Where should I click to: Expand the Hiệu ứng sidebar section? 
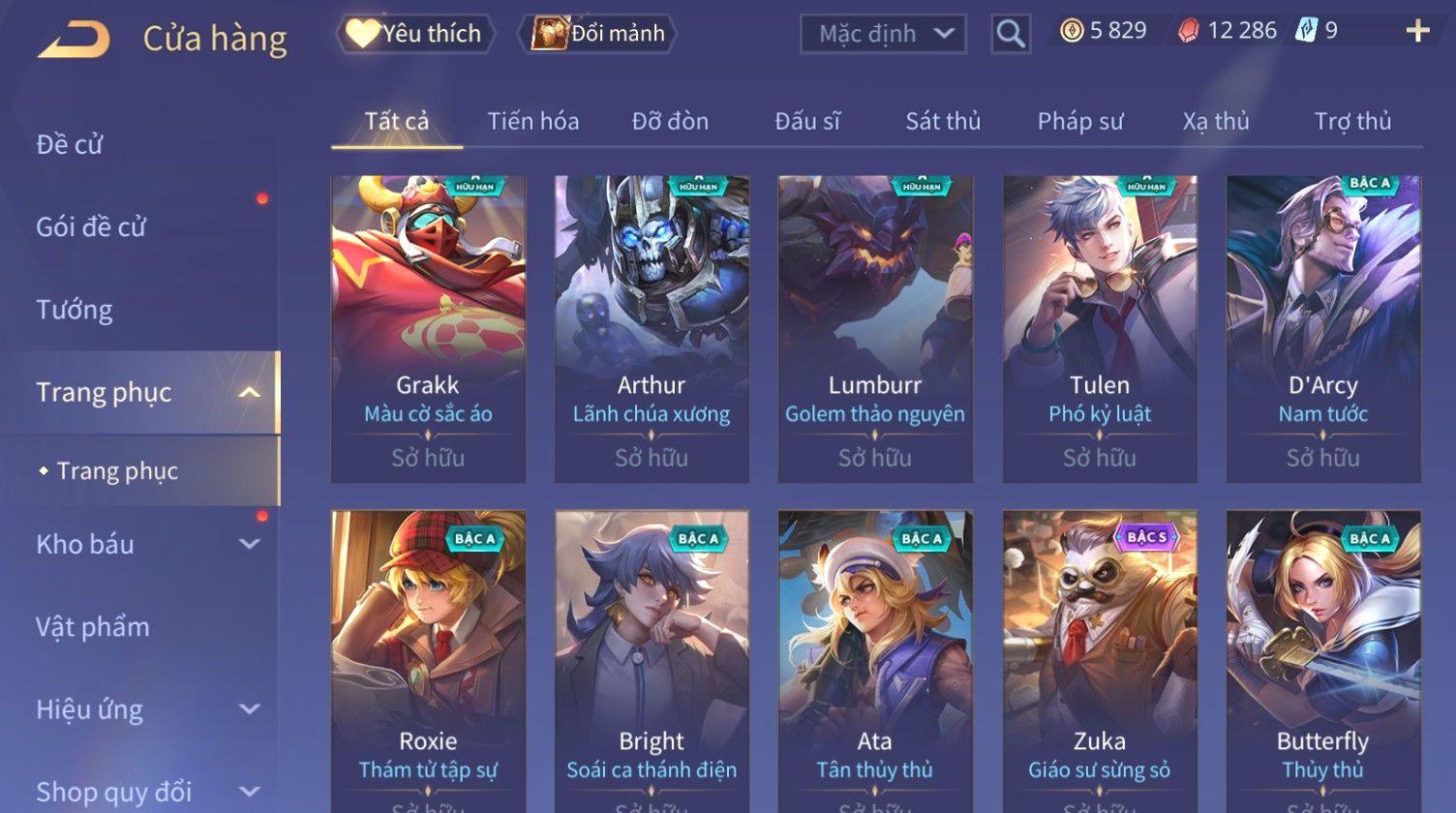(x=249, y=709)
